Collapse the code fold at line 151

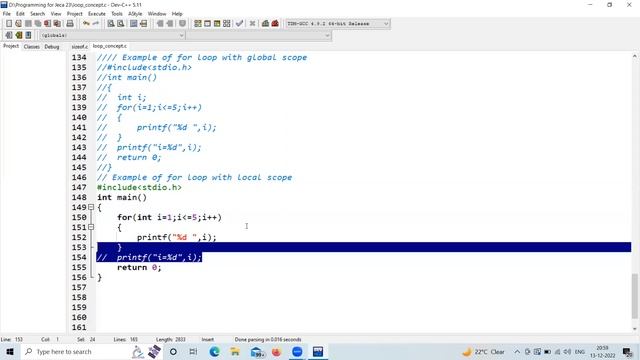point(91,227)
